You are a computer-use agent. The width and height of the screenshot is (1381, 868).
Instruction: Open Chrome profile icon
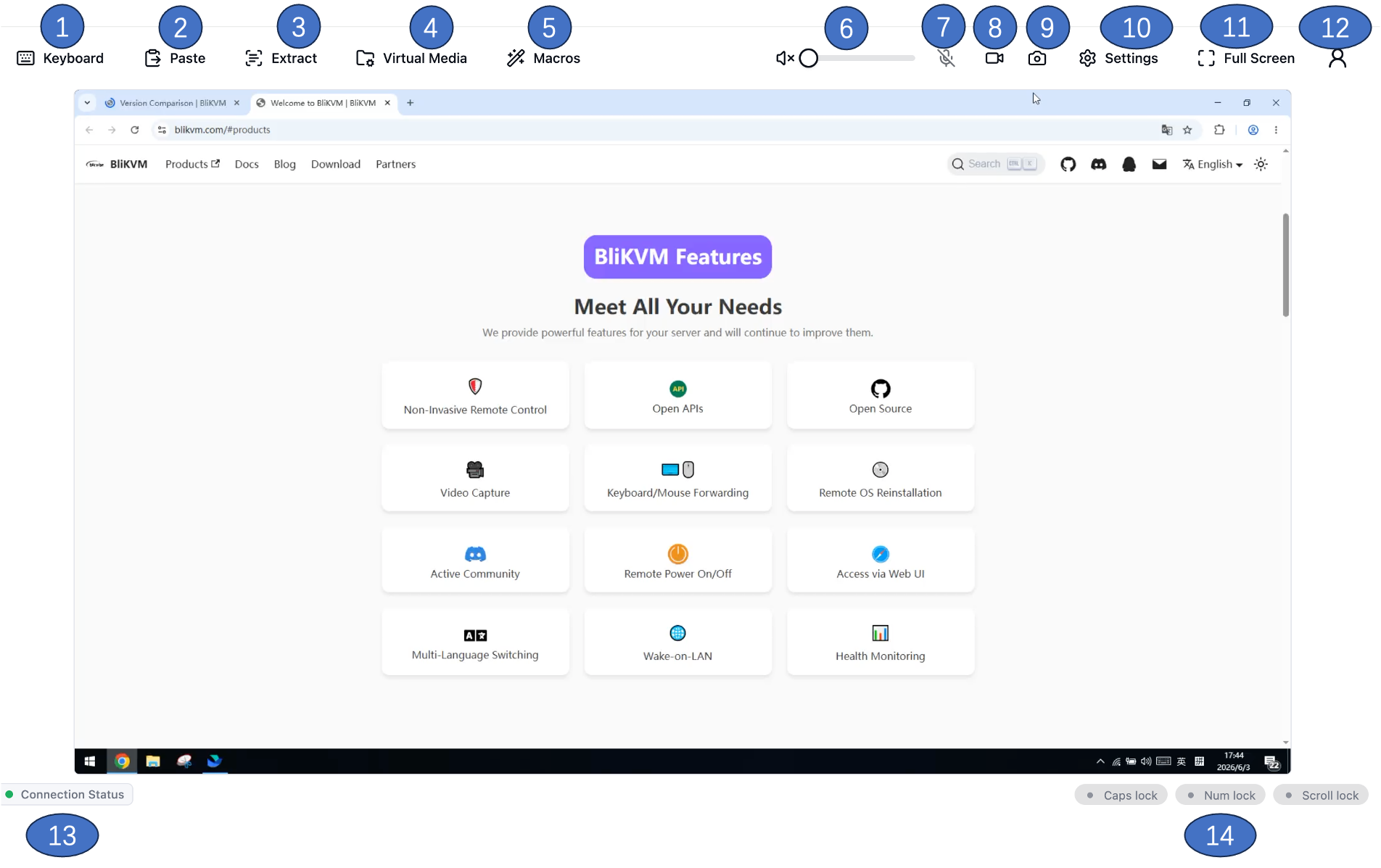point(1253,130)
